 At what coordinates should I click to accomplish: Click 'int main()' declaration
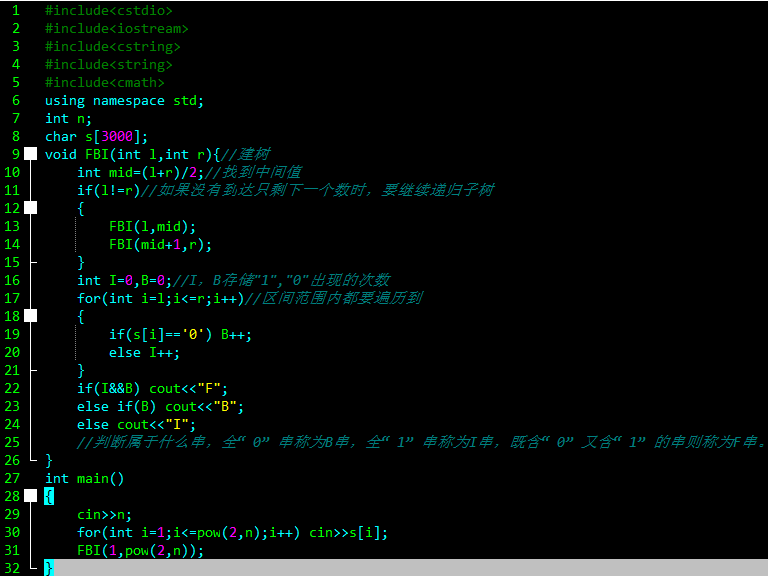[85, 478]
